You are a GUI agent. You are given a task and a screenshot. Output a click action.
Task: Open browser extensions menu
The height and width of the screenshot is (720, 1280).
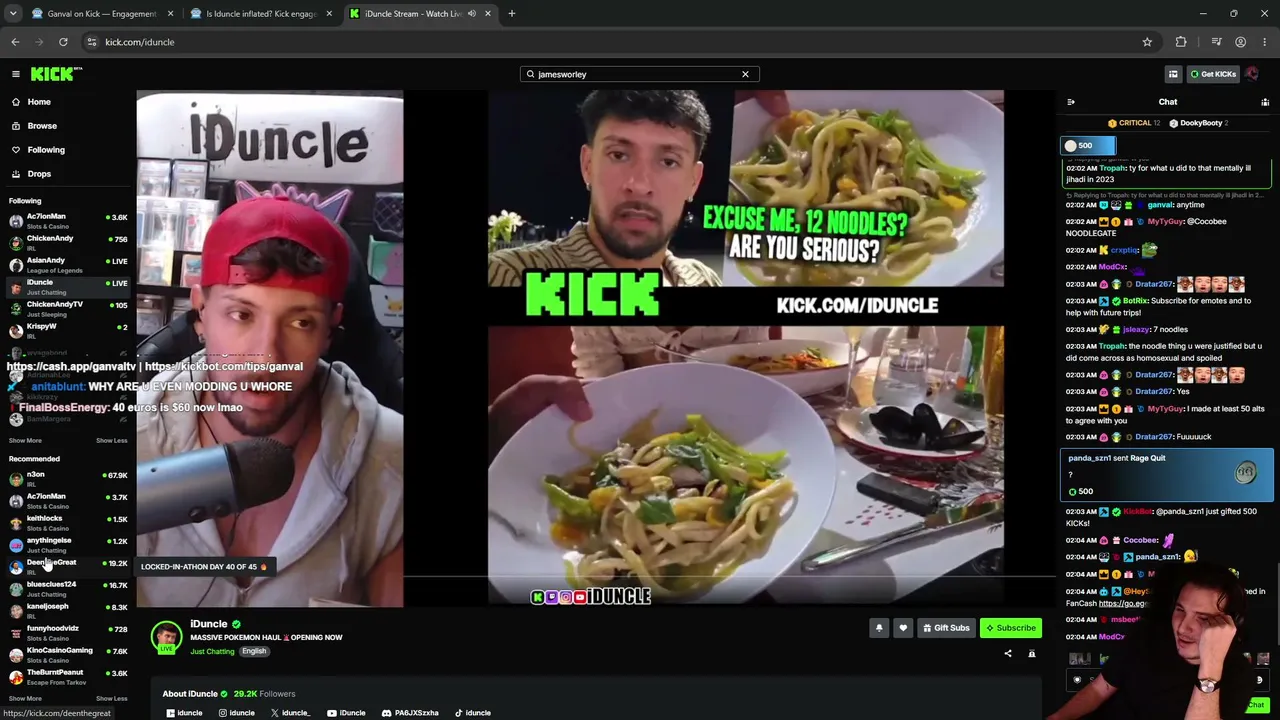click(x=1181, y=42)
